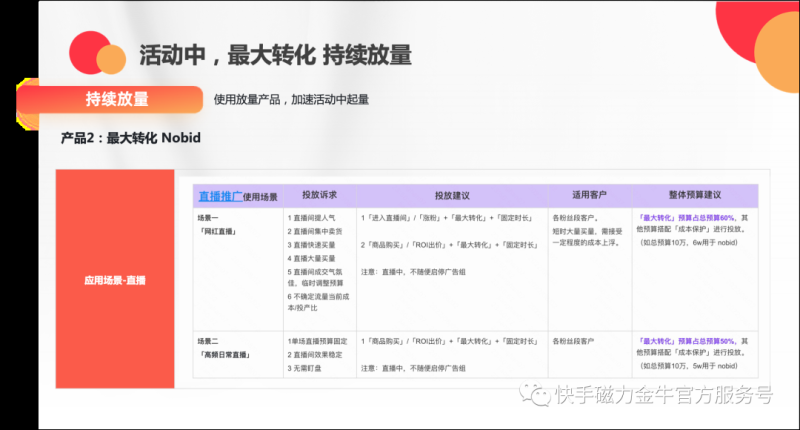
Task: Select suggestion 2「商品购买」/「ROI出价」in scene one
Action: [x=449, y=245]
